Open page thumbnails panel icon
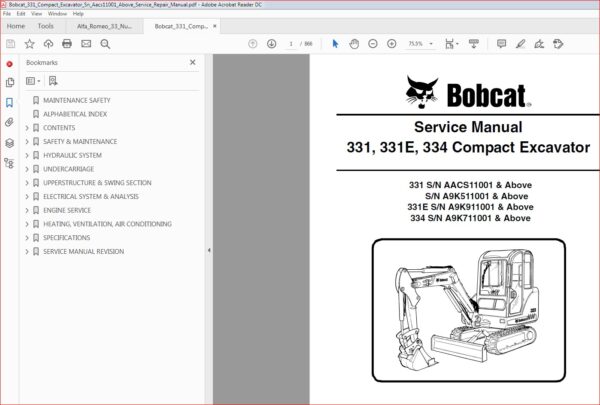The height and width of the screenshot is (405, 600). [x=10, y=82]
